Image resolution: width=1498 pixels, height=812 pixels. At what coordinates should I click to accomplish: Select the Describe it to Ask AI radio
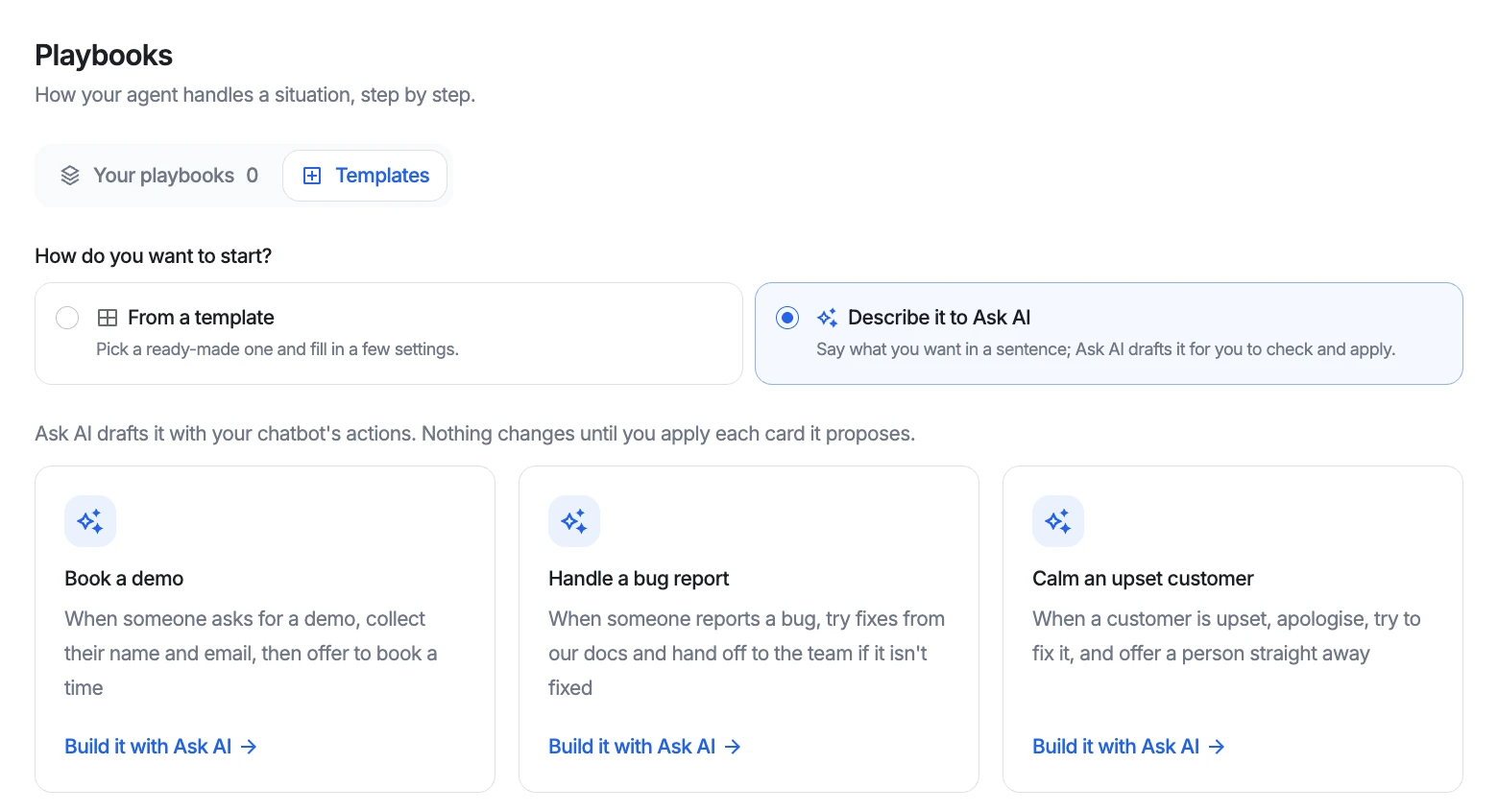[787, 318]
